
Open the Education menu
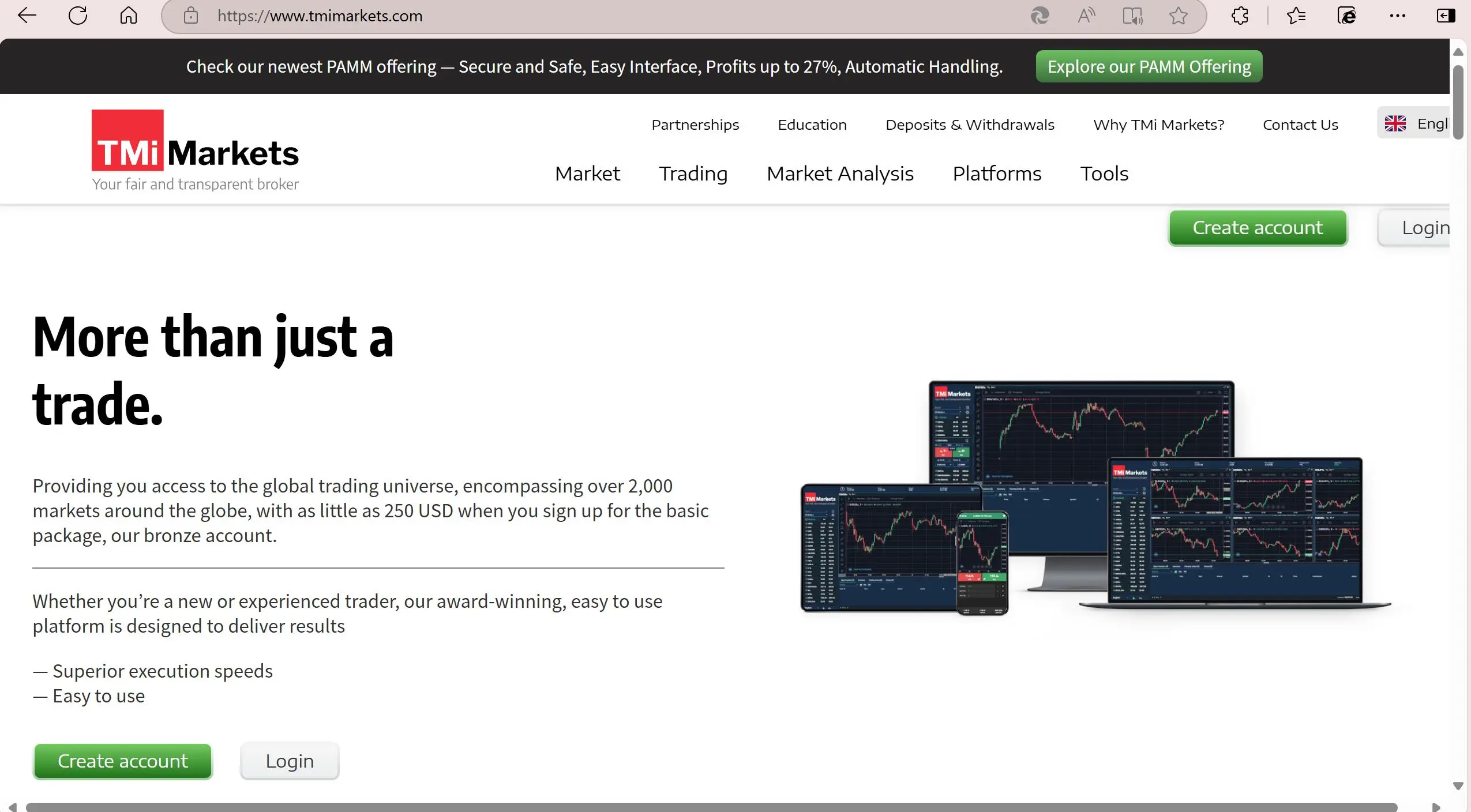pos(812,125)
